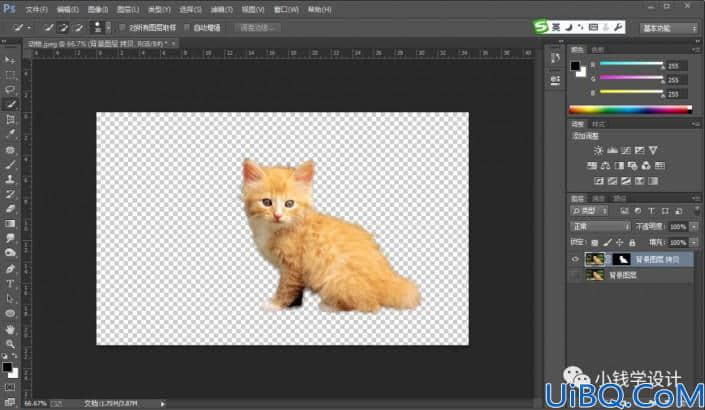This screenshot has height=410, width=705.
Task: Toggle lock image pixels brush icon
Action: coord(607,243)
